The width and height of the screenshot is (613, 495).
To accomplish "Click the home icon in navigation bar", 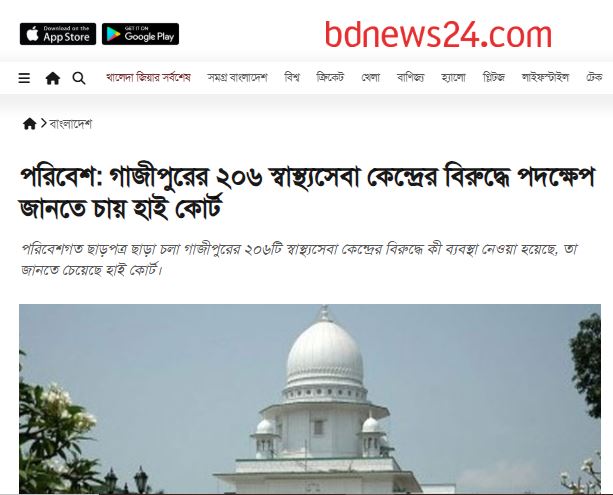I will point(53,78).
